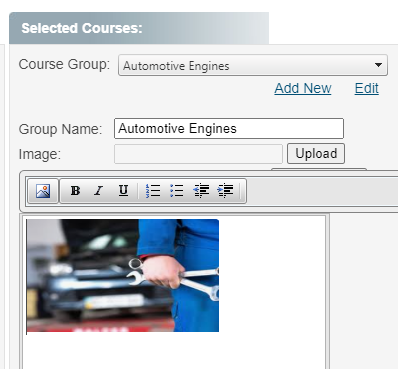Click the Image label
Viewport: 398px width, 369px height.
[x=40, y=154]
